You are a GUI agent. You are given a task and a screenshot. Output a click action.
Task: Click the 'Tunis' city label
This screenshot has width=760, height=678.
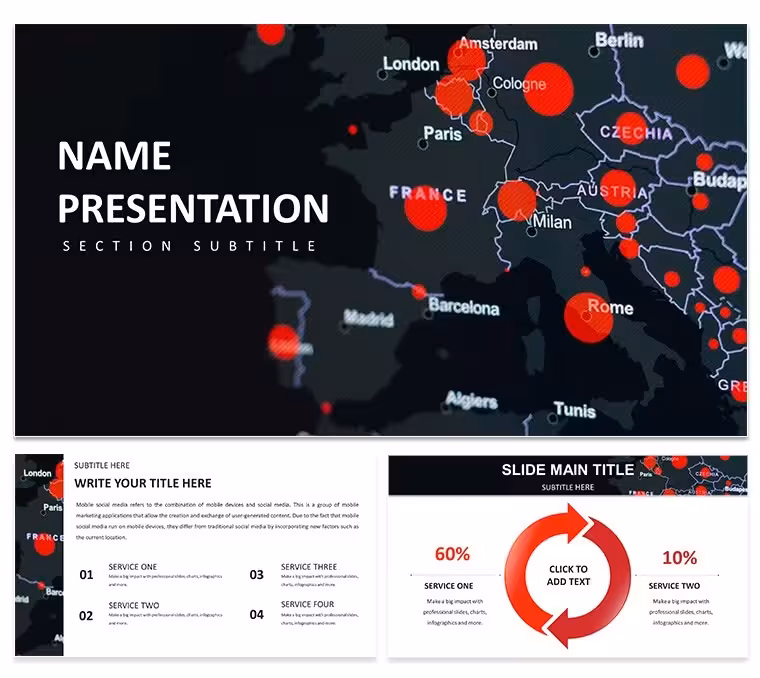click(575, 410)
